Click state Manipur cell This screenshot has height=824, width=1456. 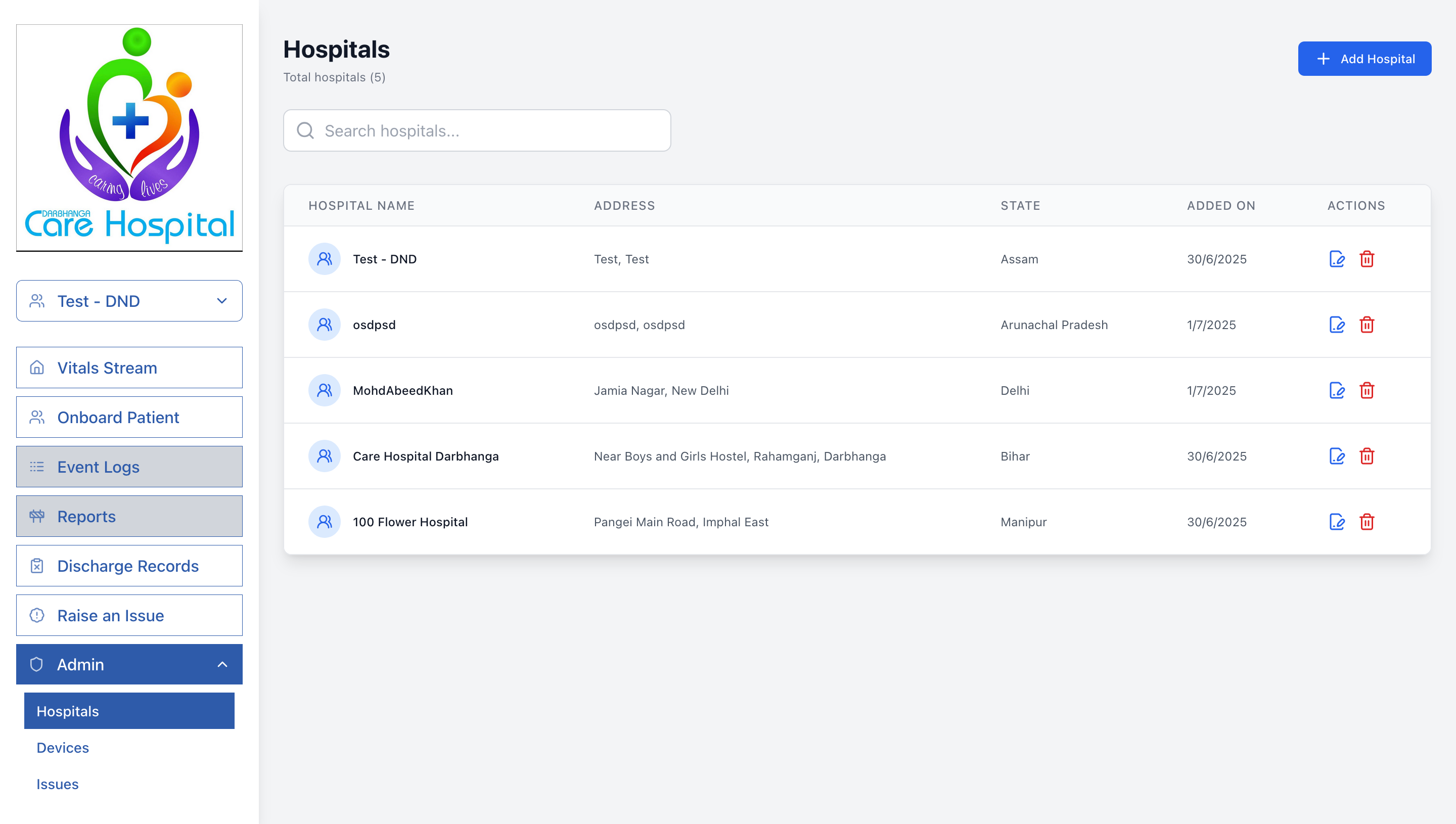pyautogui.click(x=1023, y=522)
